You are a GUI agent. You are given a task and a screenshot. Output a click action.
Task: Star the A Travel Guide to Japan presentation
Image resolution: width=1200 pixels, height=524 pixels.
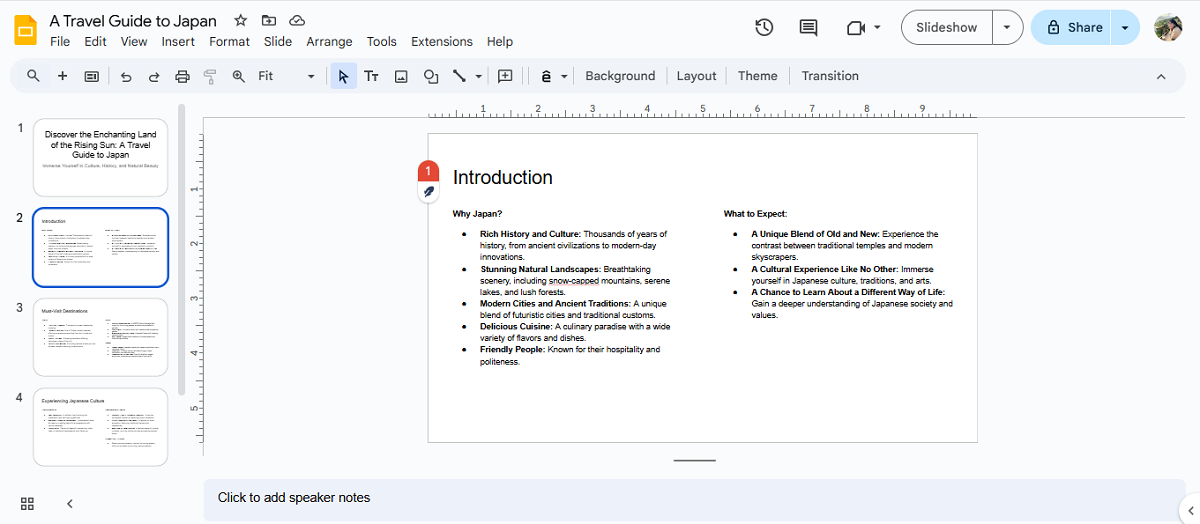(x=240, y=21)
